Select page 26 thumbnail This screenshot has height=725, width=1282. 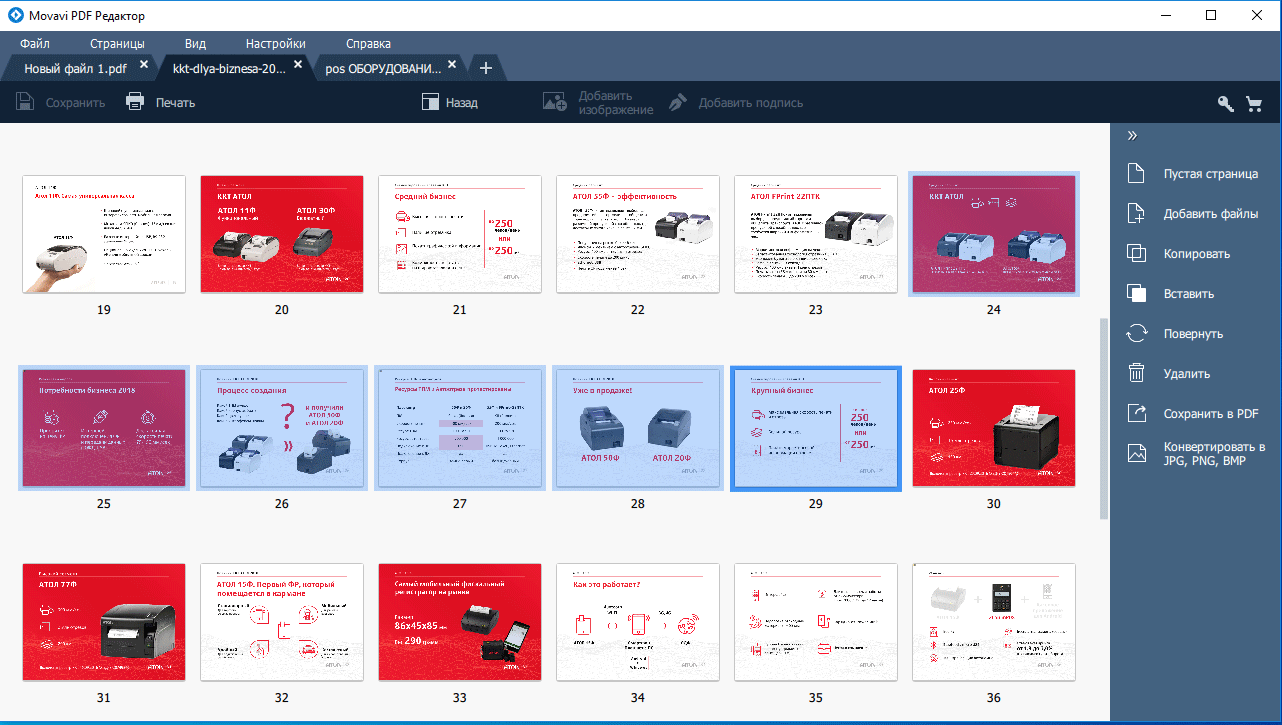(x=282, y=428)
